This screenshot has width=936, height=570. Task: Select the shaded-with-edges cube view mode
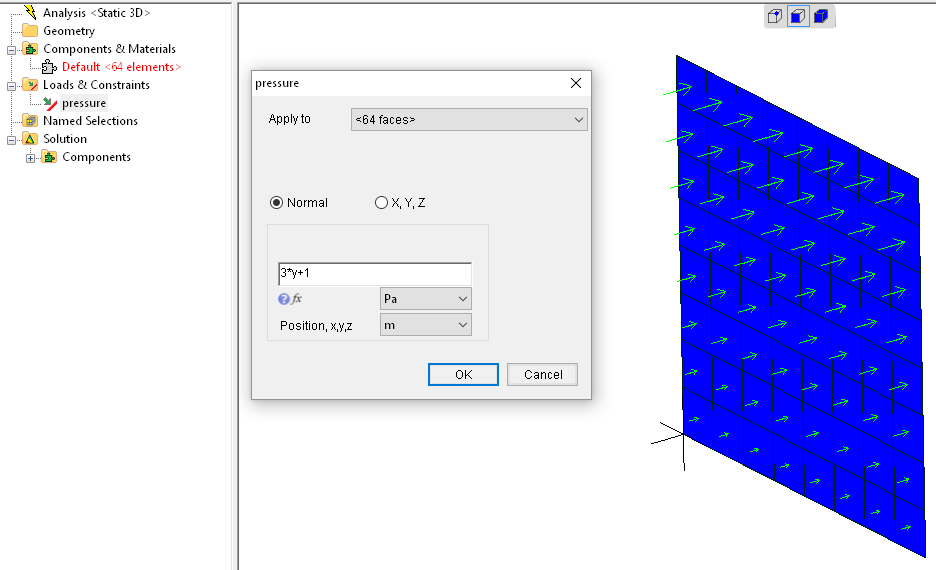click(798, 16)
